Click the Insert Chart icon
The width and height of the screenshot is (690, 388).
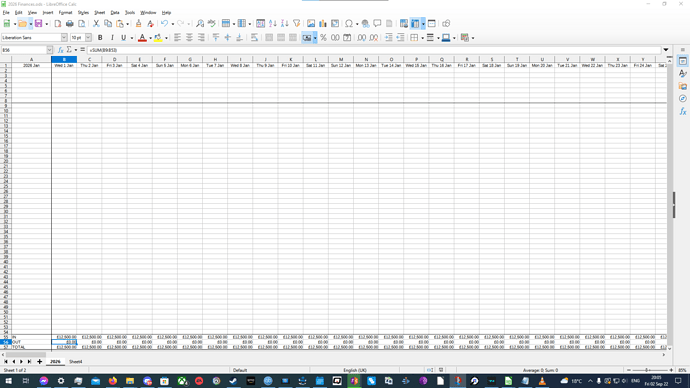coord(323,23)
